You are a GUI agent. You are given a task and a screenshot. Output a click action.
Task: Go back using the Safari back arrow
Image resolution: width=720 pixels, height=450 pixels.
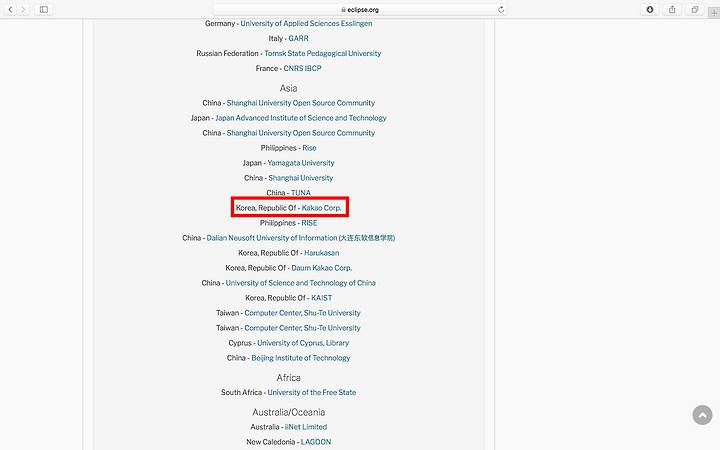click(x=10, y=9)
